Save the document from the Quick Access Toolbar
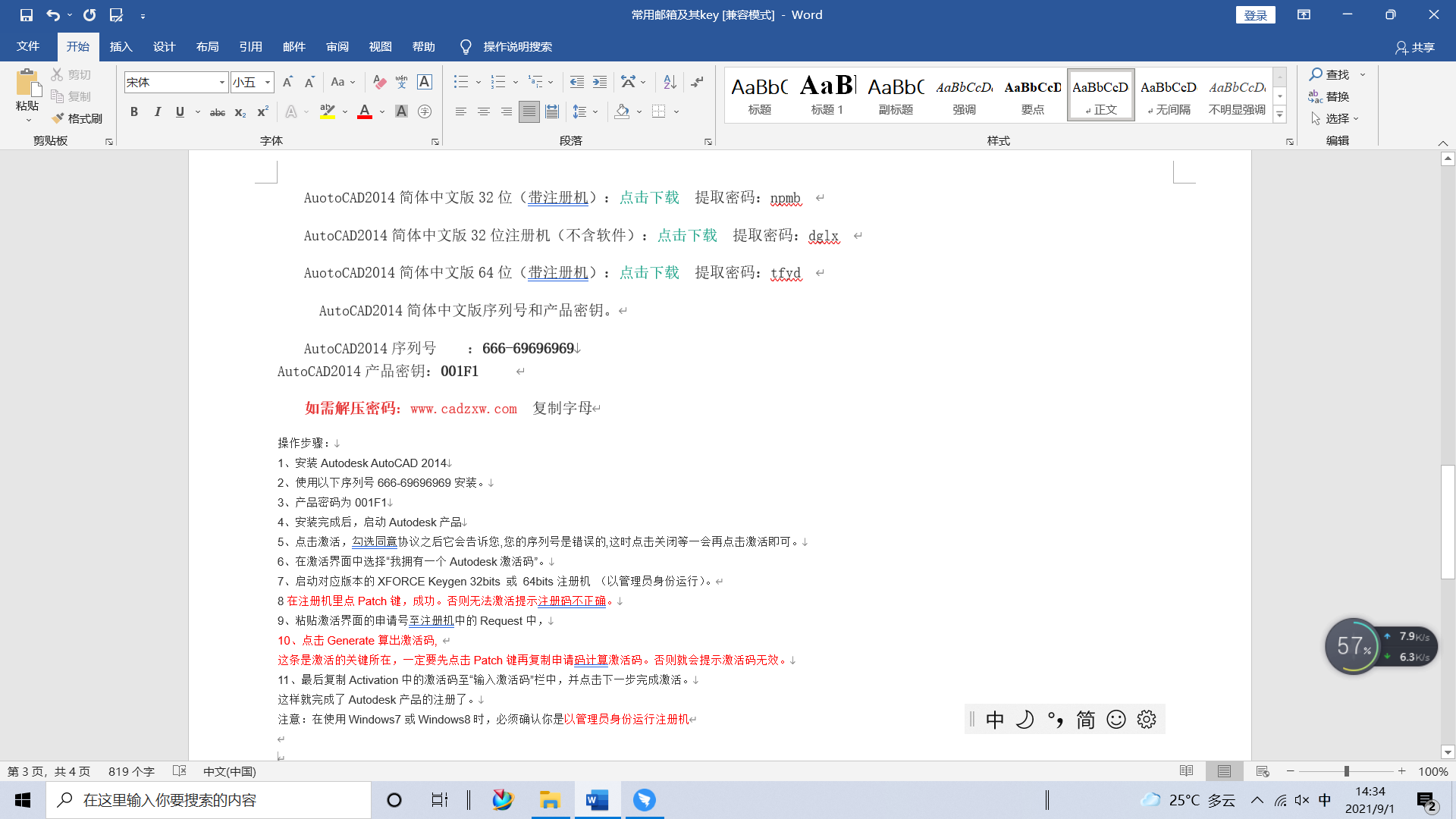 click(x=27, y=14)
